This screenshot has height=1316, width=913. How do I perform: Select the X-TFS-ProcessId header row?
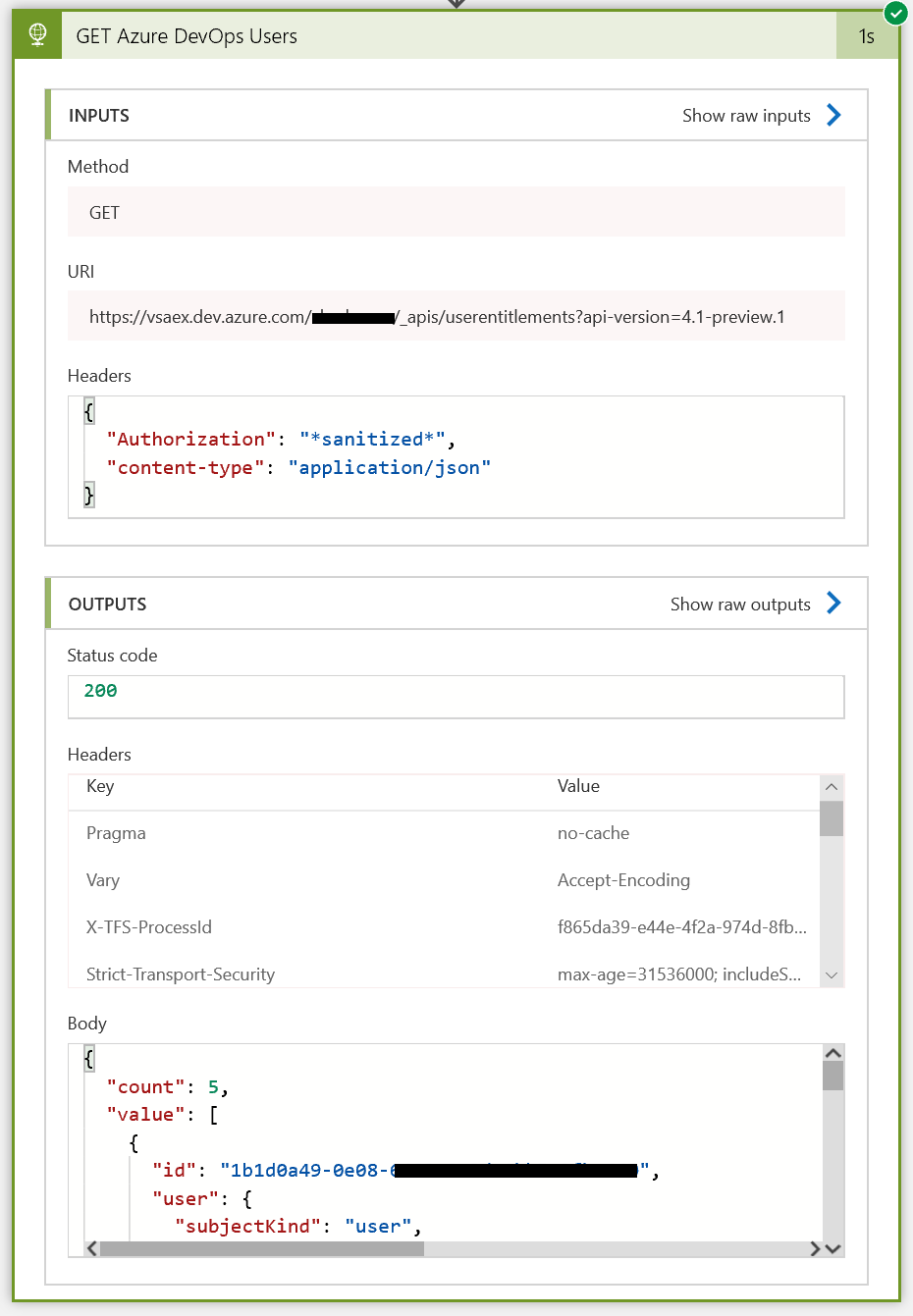(x=444, y=927)
